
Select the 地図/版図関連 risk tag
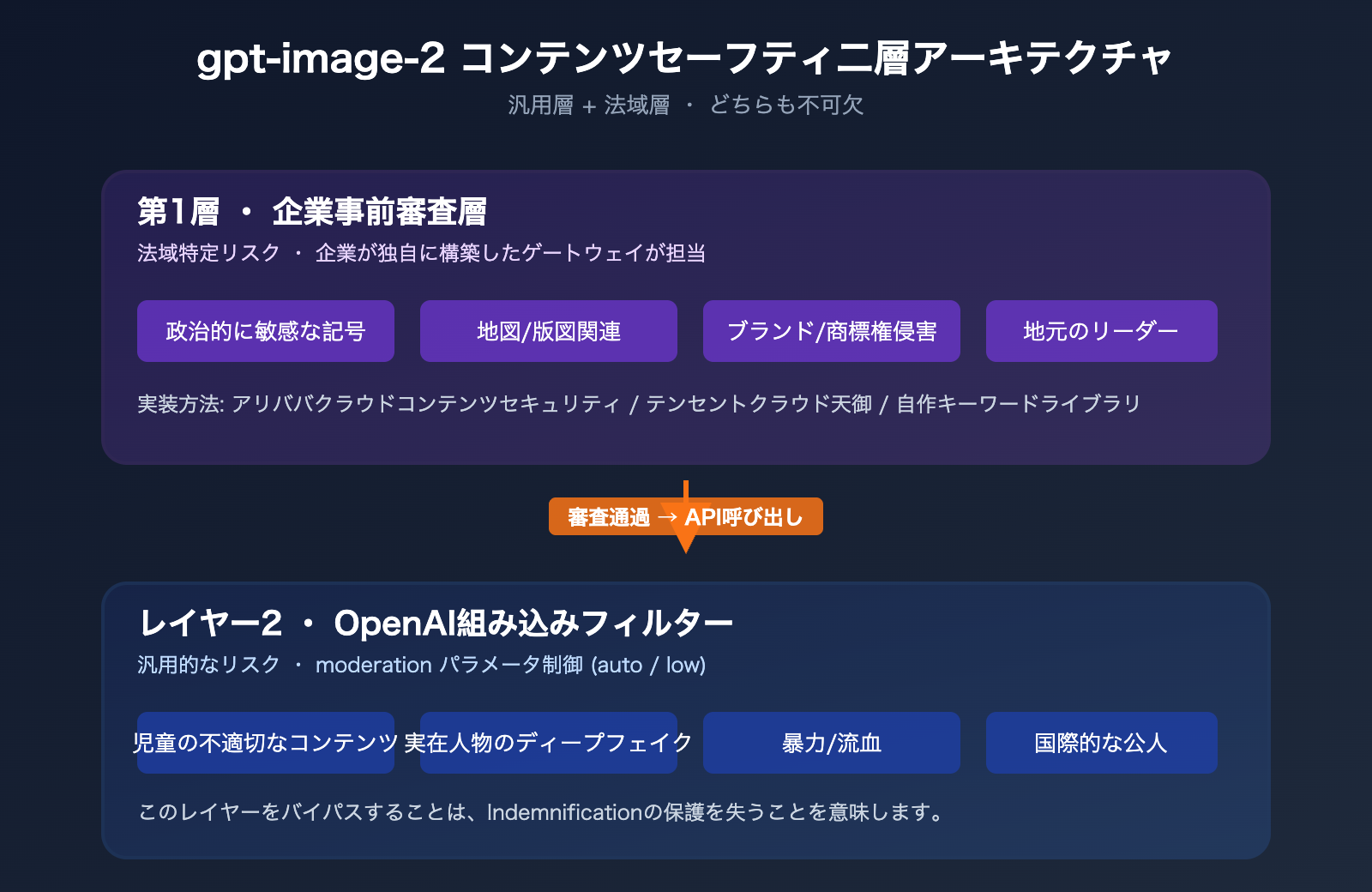[x=548, y=330]
